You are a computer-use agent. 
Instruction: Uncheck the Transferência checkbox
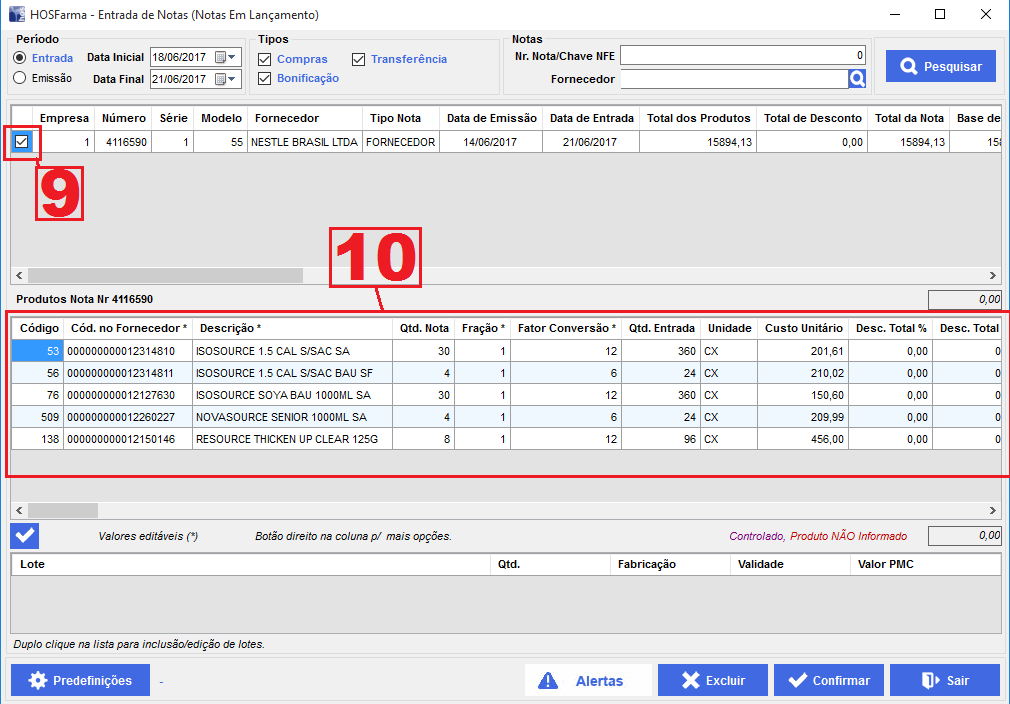[359, 59]
